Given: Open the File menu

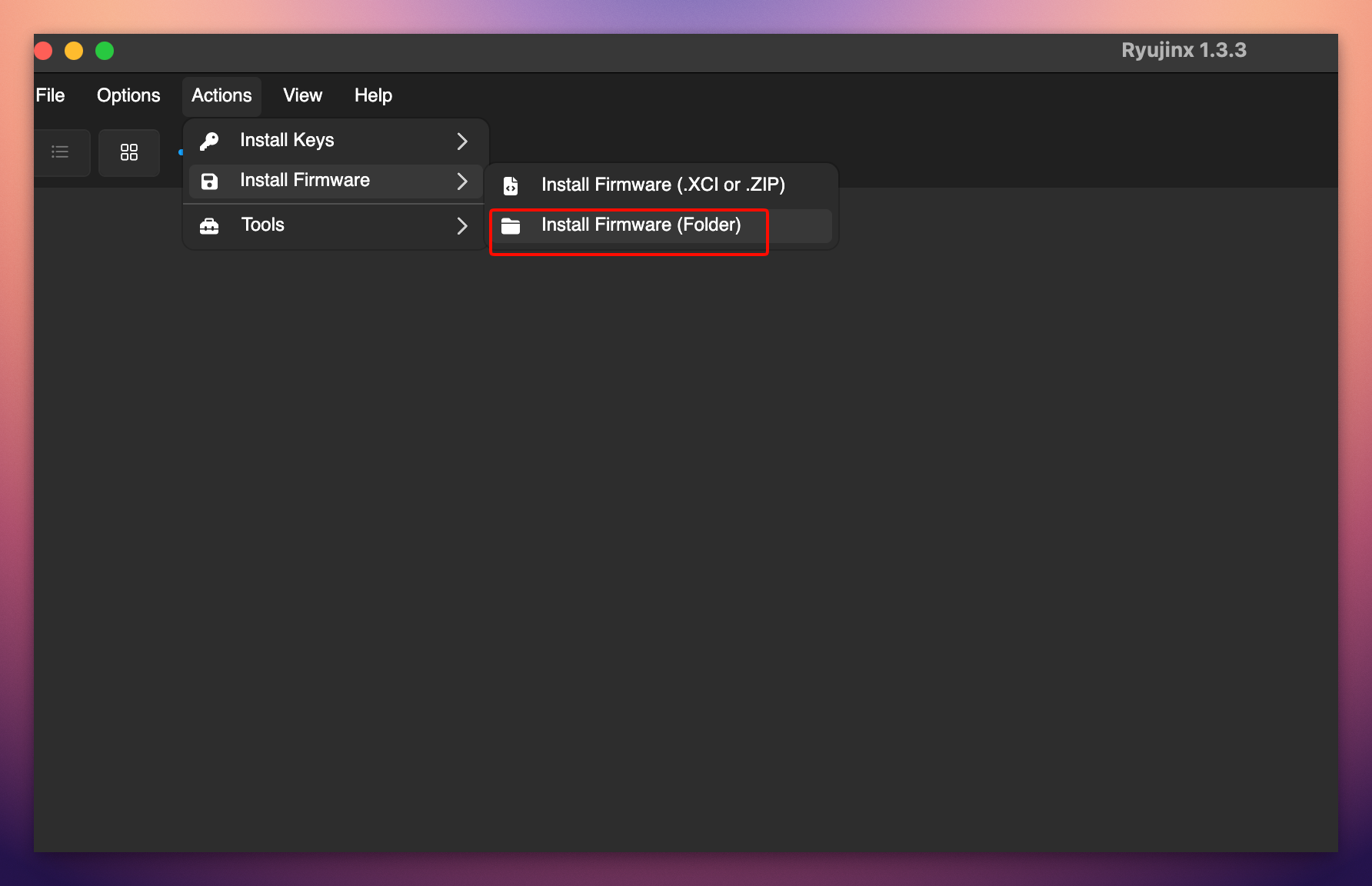Looking at the screenshot, I should (x=51, y=95).
